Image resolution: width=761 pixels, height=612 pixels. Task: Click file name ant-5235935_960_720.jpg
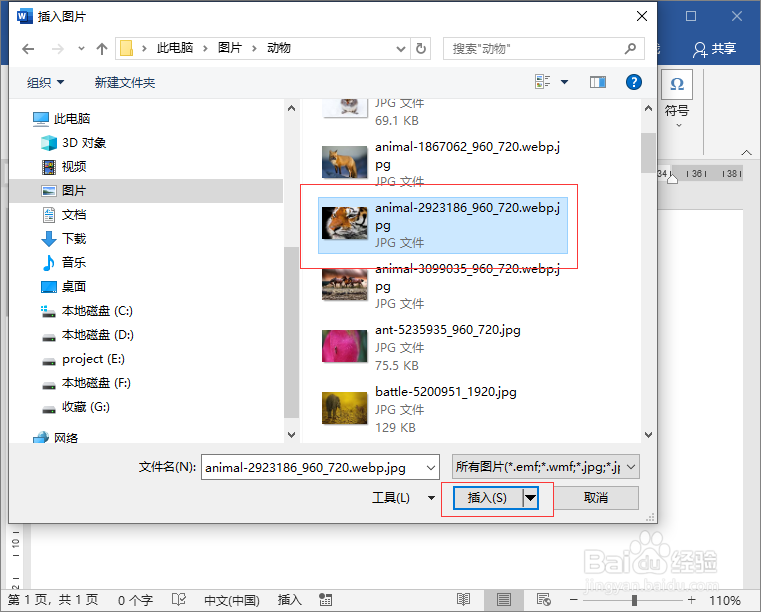(x=447, y=330)
